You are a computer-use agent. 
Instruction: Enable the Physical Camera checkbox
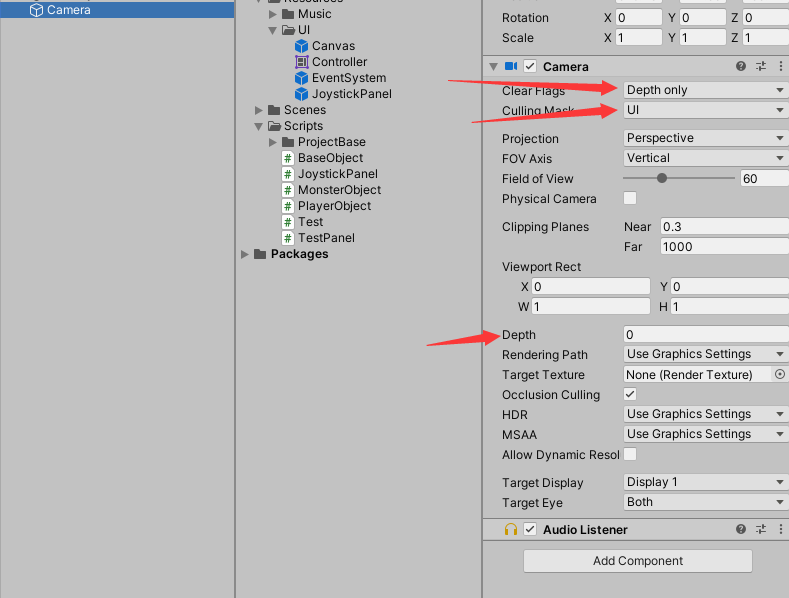[630, 198]
